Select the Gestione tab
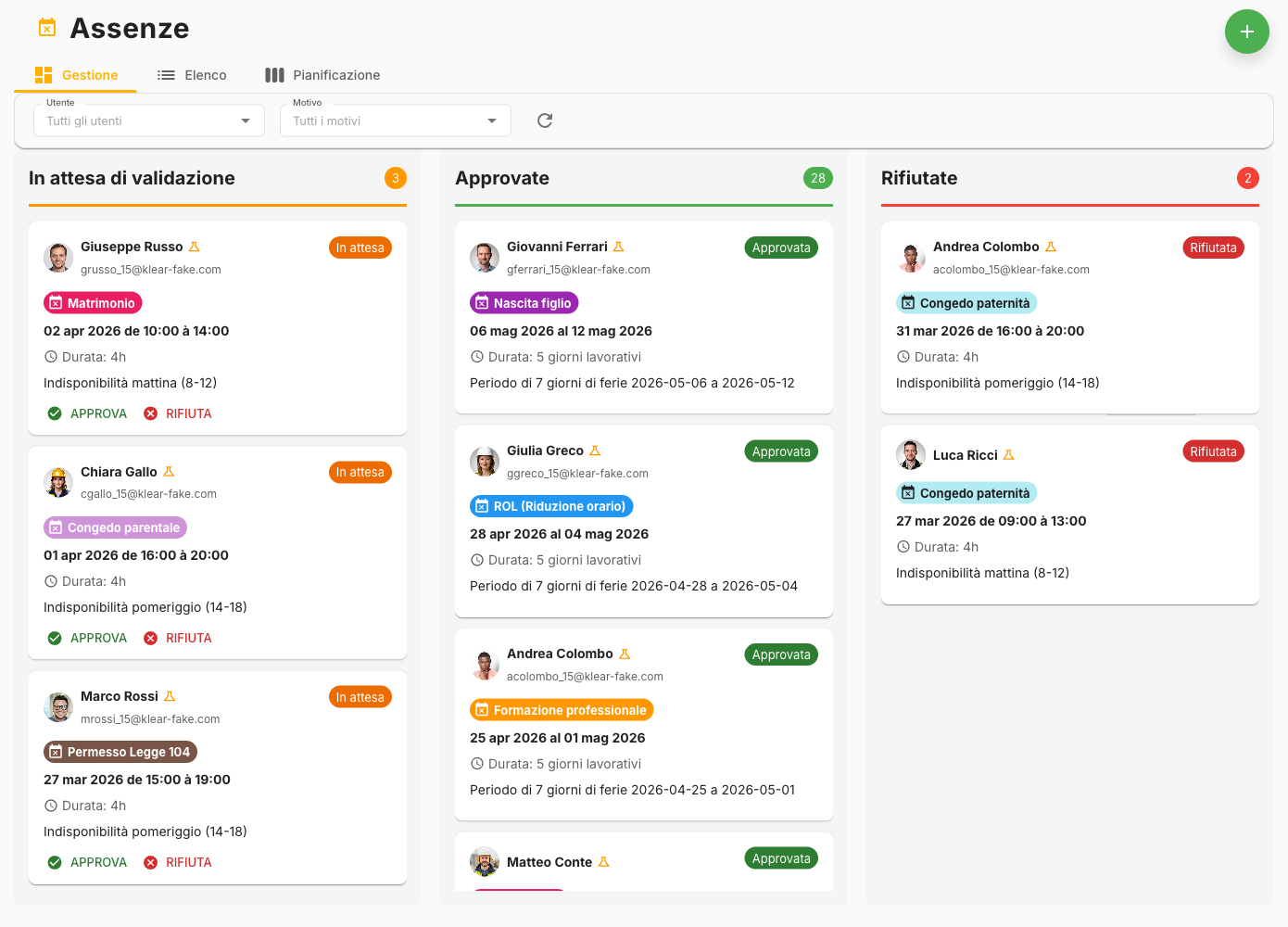 tap(76, 75)
